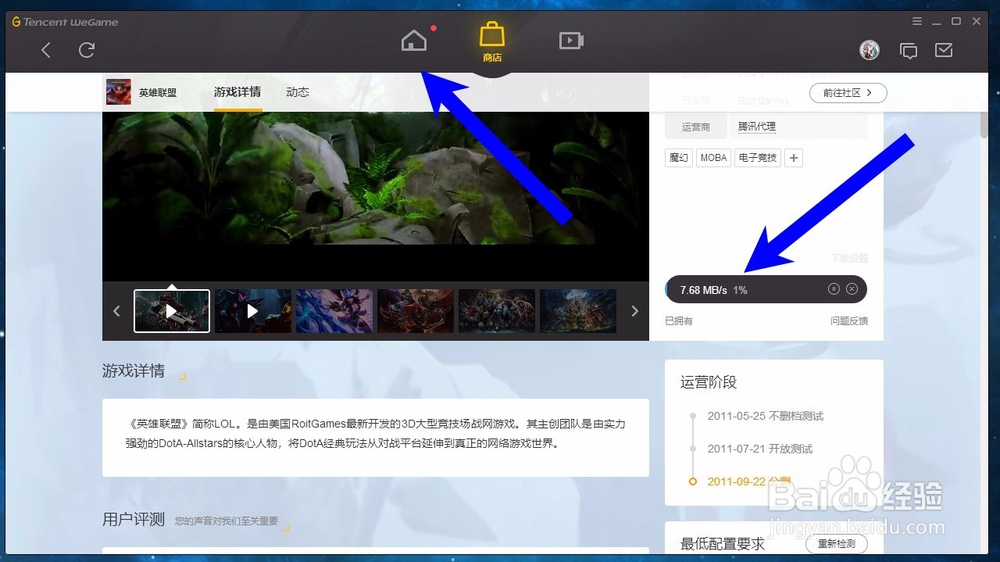This screenshot has height=562, width=1000.
Task: Play the second video thumbnail
Action: [253, 311]
